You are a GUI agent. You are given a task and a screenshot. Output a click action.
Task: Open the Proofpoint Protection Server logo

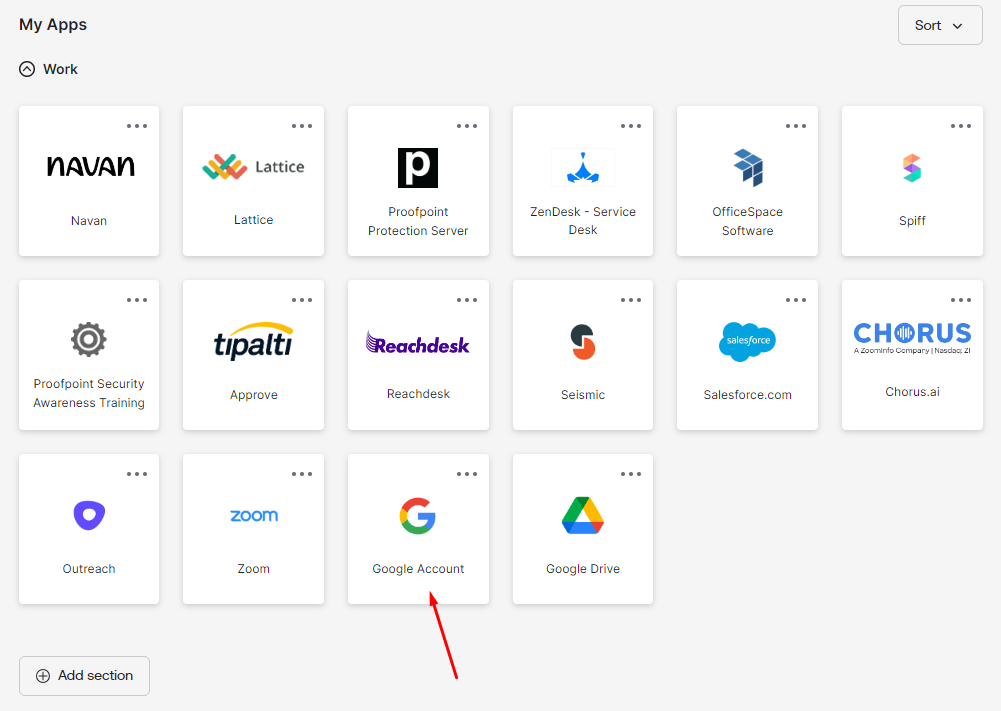[x=418, y=168]
